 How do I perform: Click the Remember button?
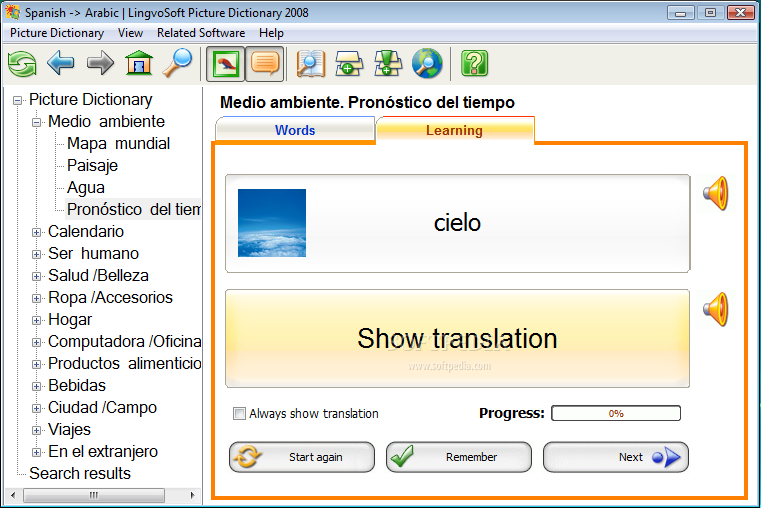pos(459,457)
